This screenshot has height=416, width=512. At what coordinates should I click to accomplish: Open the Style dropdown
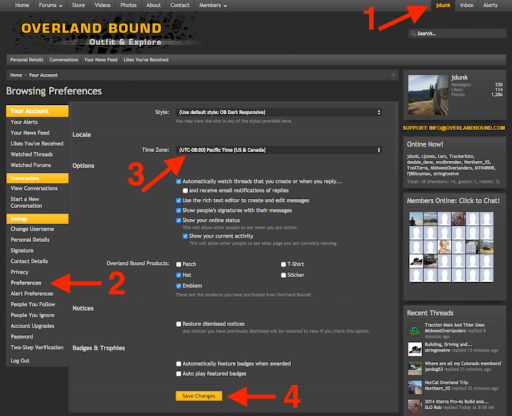point(279,112)
